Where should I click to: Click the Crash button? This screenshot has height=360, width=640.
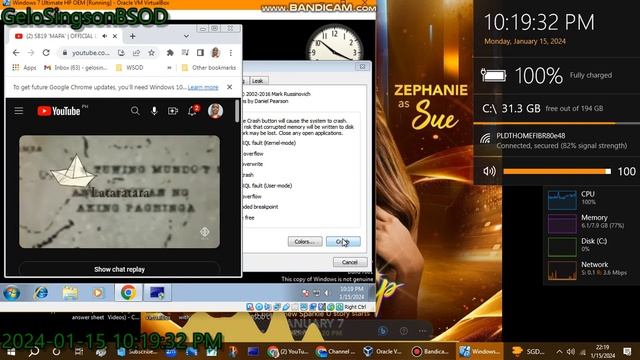[x=343, y=242]
